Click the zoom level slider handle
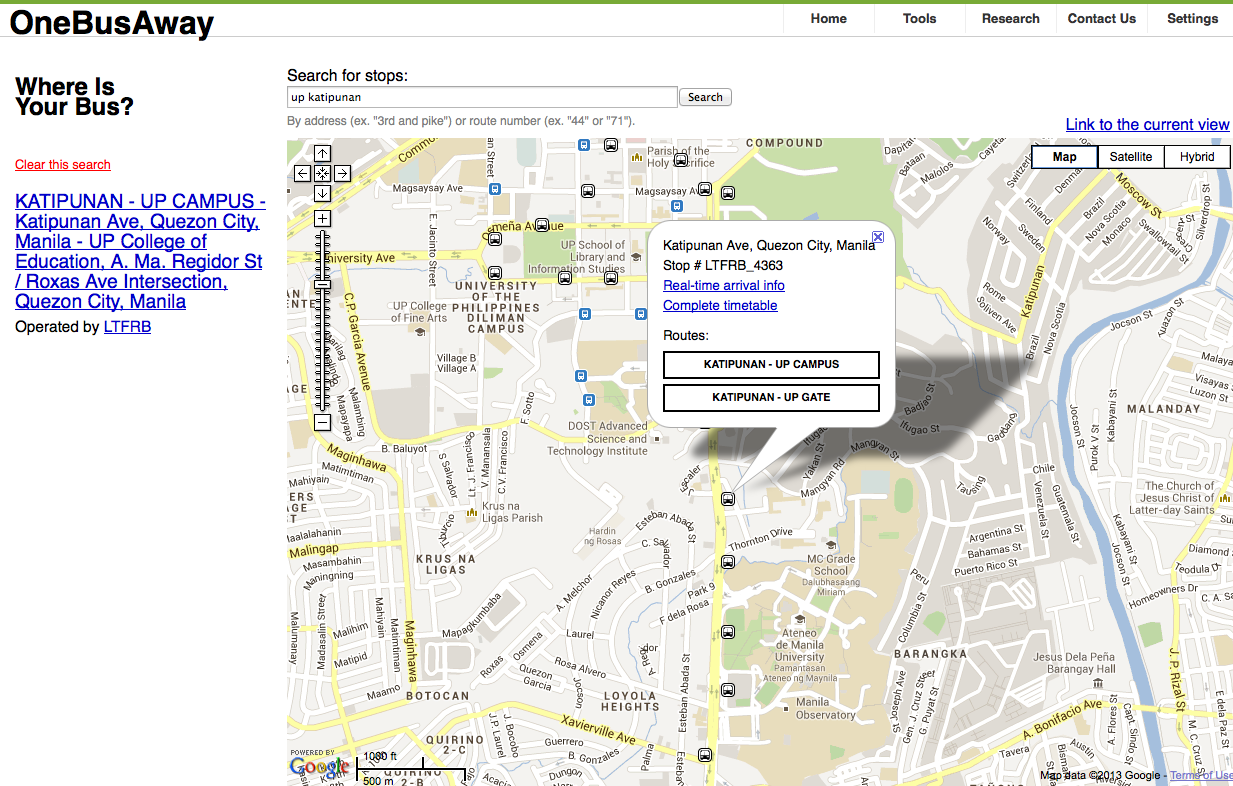Image resolution: width=1233 pixels, height=786 pixels. [x=322, y=285]
